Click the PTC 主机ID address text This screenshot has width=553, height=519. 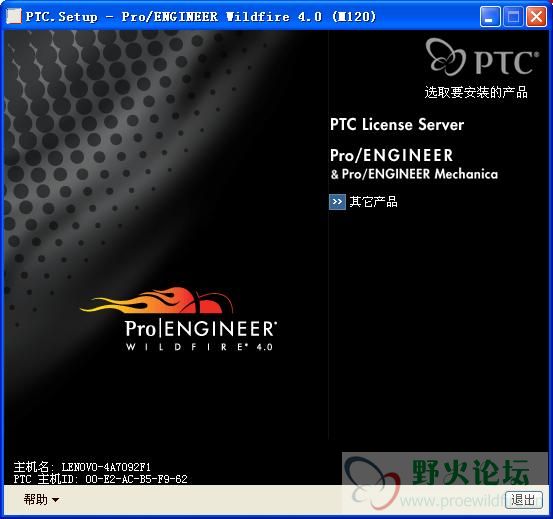101,479
